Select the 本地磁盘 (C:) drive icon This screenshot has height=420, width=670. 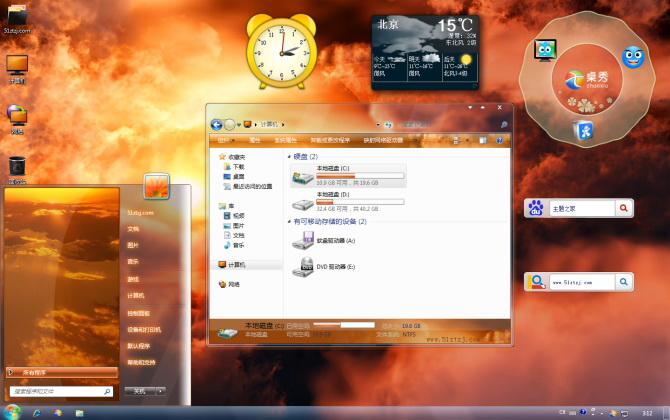(303, 176)
